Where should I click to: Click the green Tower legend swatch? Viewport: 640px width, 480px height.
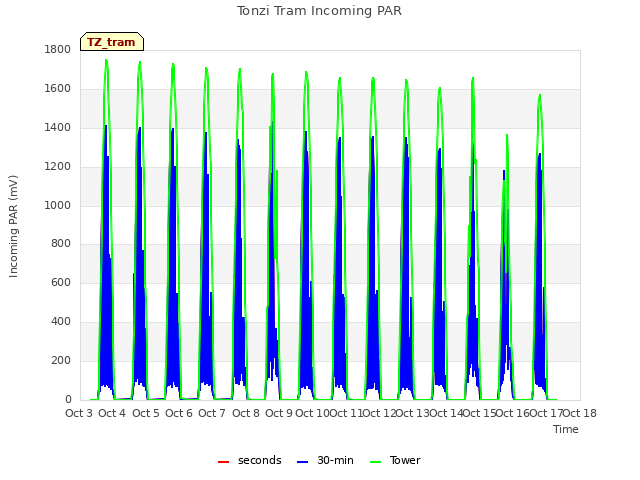375,461
